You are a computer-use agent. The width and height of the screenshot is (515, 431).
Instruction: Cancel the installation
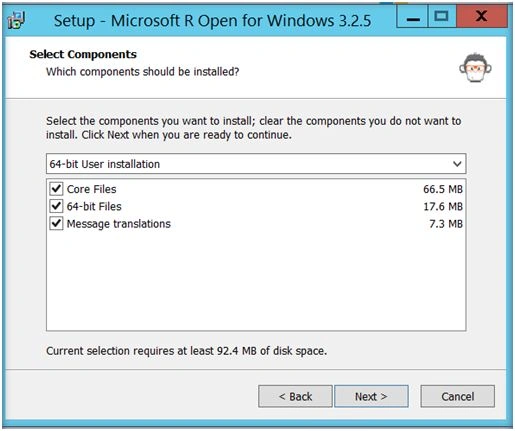458,396
